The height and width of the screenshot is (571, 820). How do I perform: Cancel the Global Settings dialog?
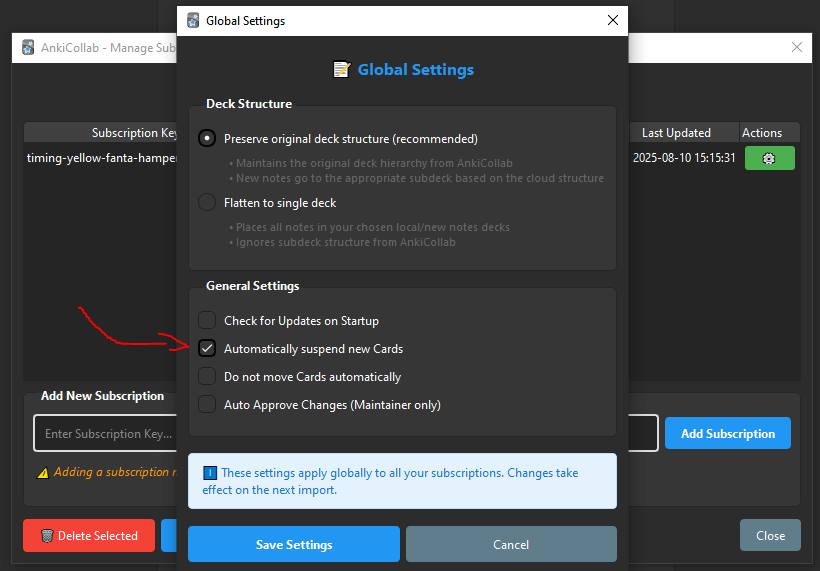coord(511,544)
